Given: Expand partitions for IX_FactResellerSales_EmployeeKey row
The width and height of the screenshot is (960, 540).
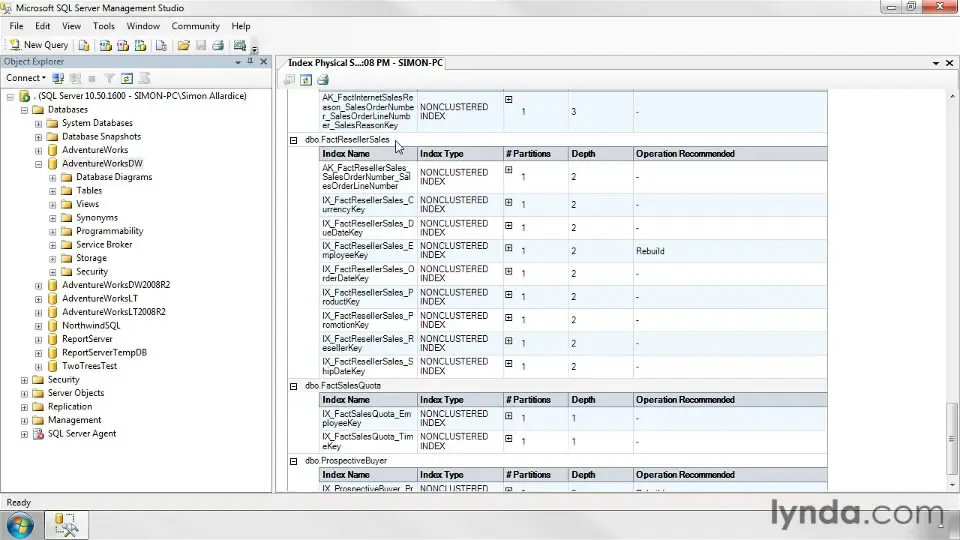Looking at the screenshot, I should click(509, 248).
